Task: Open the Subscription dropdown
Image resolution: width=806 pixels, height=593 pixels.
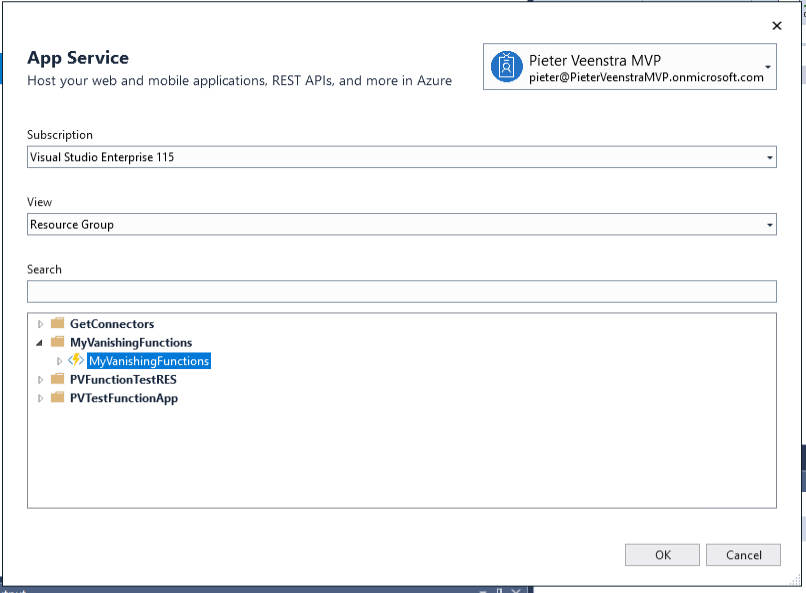Action: [x=770, y=157]
